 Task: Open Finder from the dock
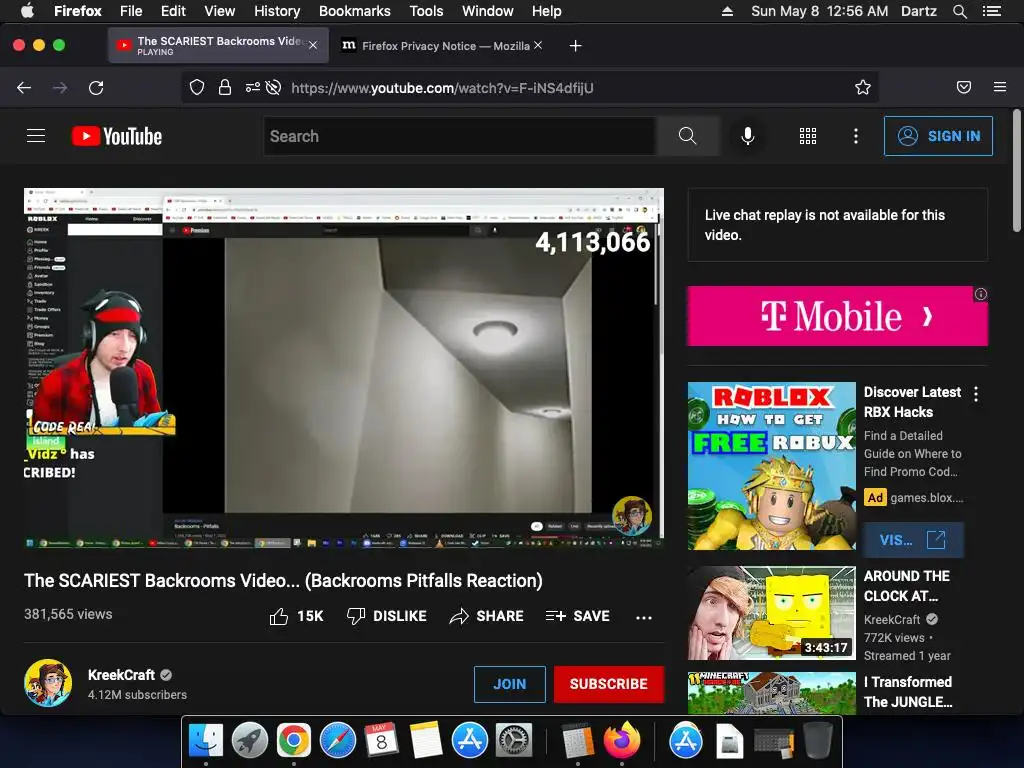click(x=206, y=741)
